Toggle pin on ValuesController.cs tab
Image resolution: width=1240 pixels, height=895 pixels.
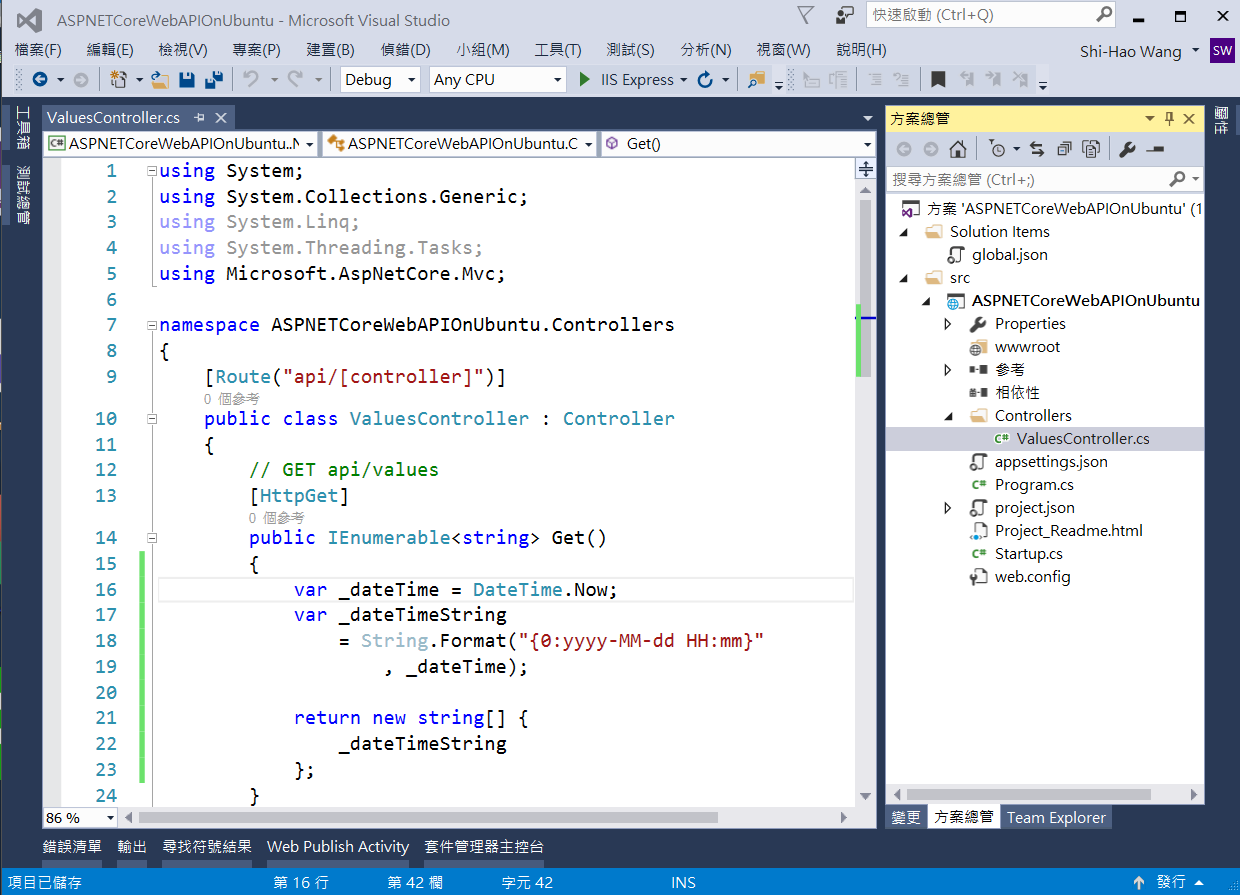[x=199, y=118]
